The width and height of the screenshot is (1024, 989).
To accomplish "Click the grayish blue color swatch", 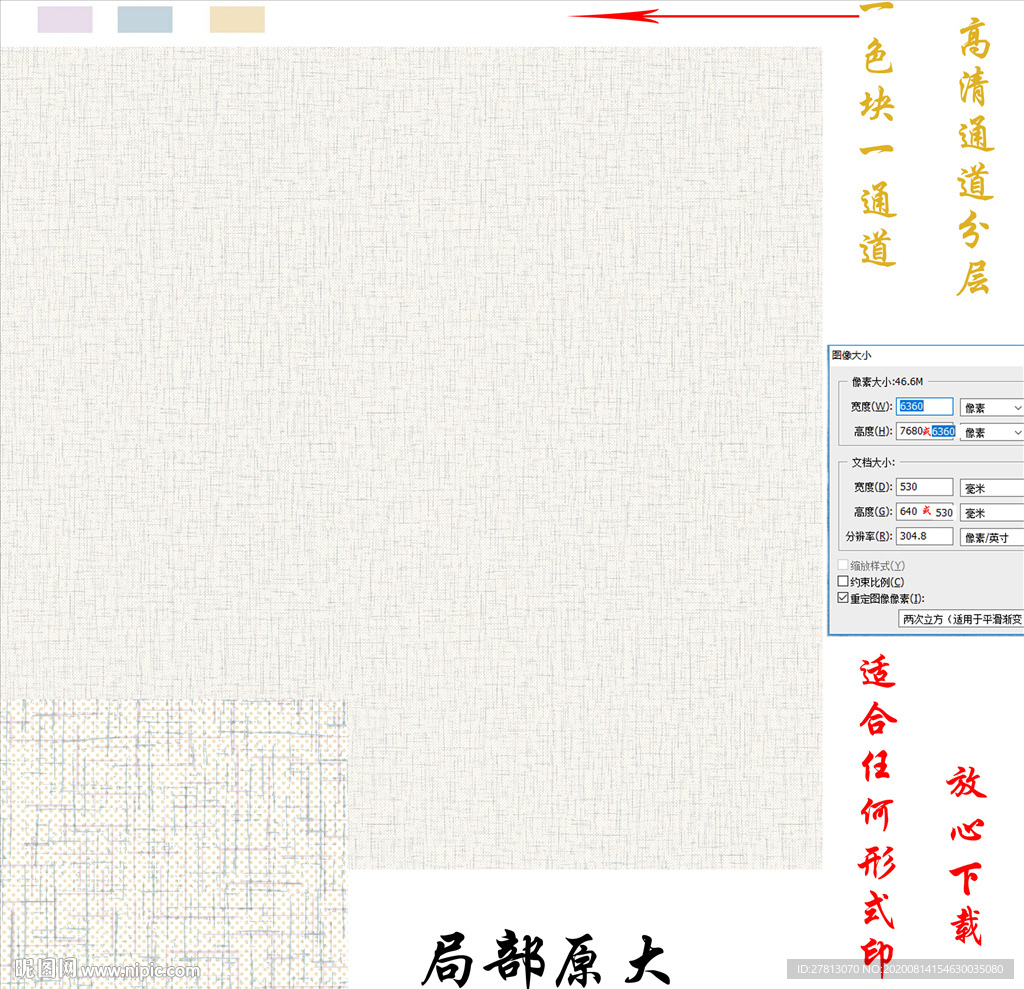I will tap(145, 20).
